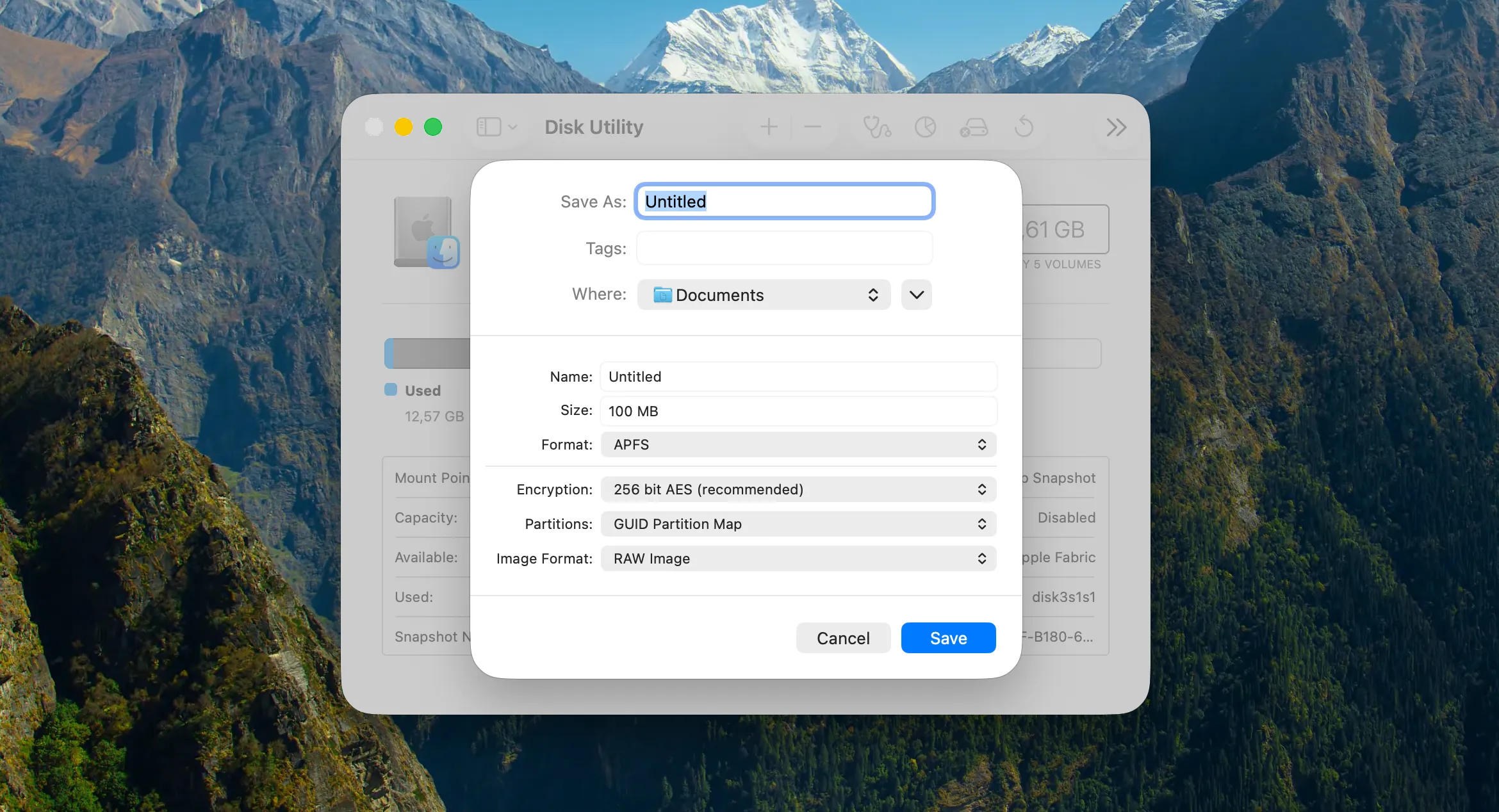1499x812 pixels.
Task: Click the remove volume minus icon
Action: [812, 127]
